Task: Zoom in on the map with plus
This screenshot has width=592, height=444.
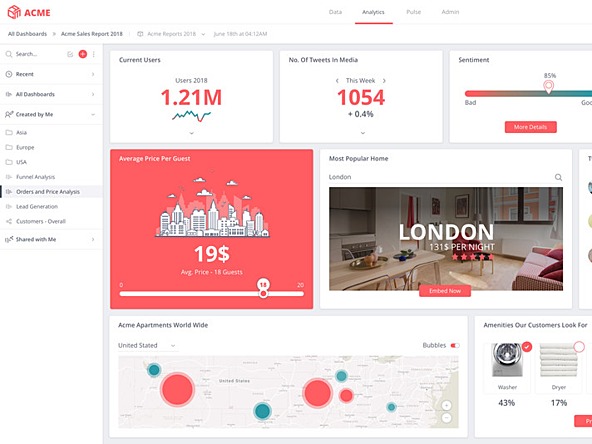Action: (x=446, y=405)
